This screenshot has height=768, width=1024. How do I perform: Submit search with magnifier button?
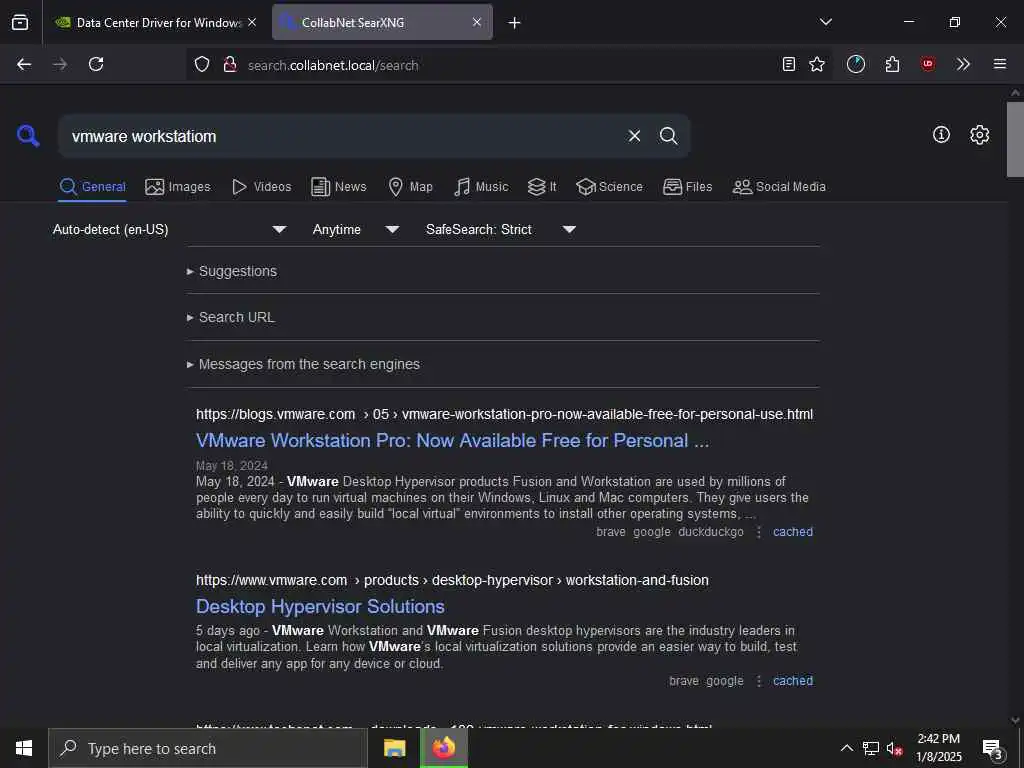[x=668, y=136]
